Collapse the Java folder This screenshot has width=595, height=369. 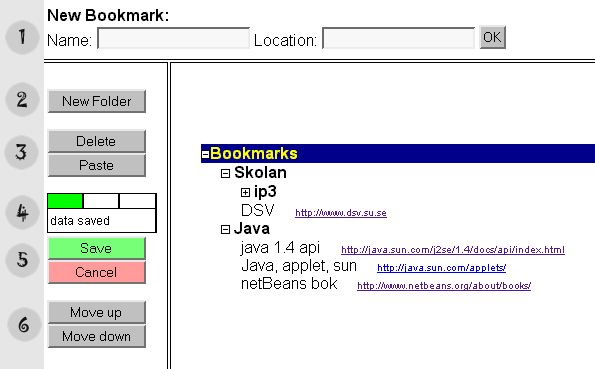225,230
